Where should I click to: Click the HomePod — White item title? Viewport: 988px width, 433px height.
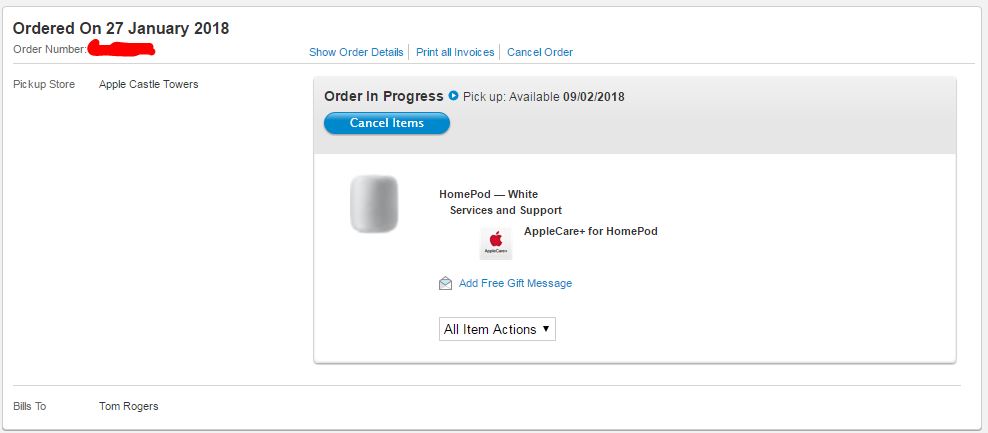point(488,194)
